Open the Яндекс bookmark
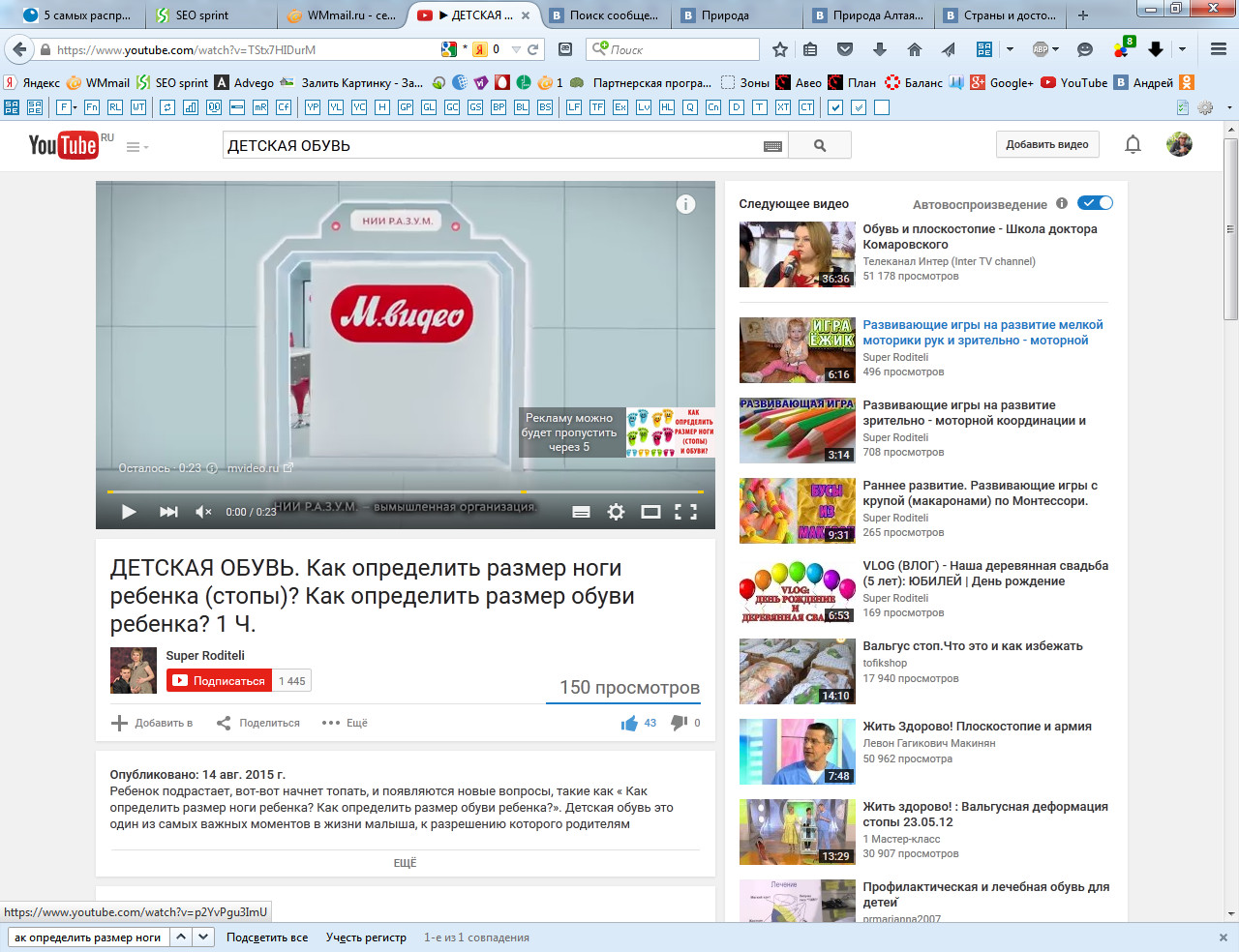The width and height of the screenshot is (1239, 952). (x=32, y=82)
